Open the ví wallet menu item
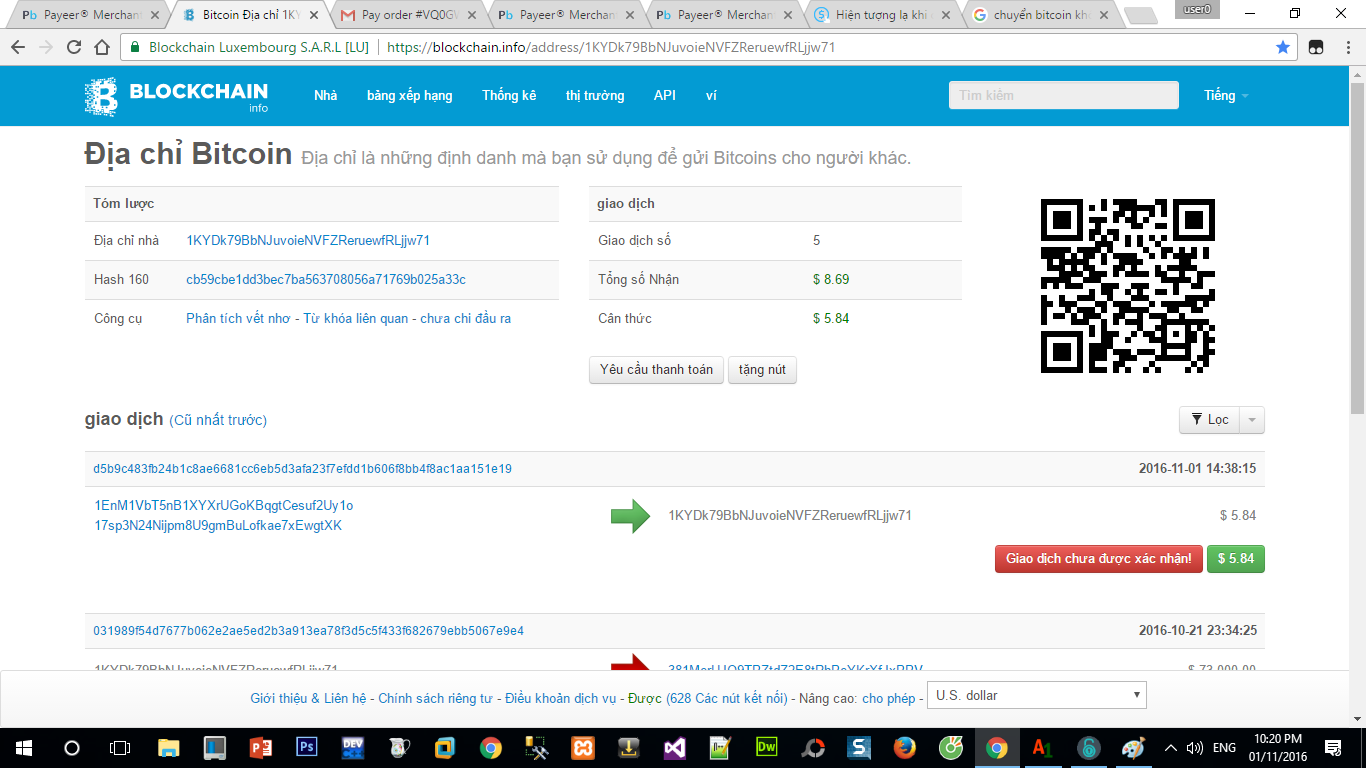The image size is (1366, 768). pyautogui.click(x=711, y=96)
